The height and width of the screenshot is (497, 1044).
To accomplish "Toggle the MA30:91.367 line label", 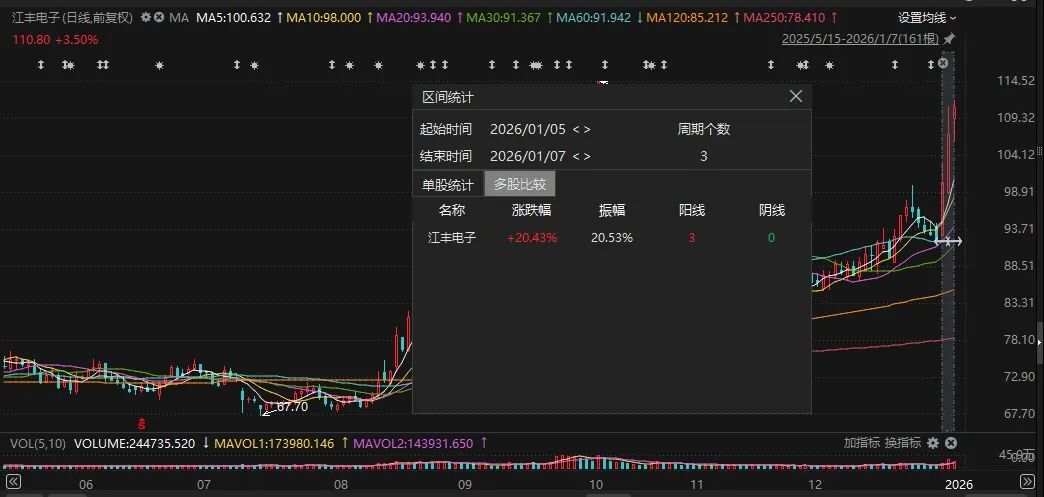I will click(x=503, y=18).
